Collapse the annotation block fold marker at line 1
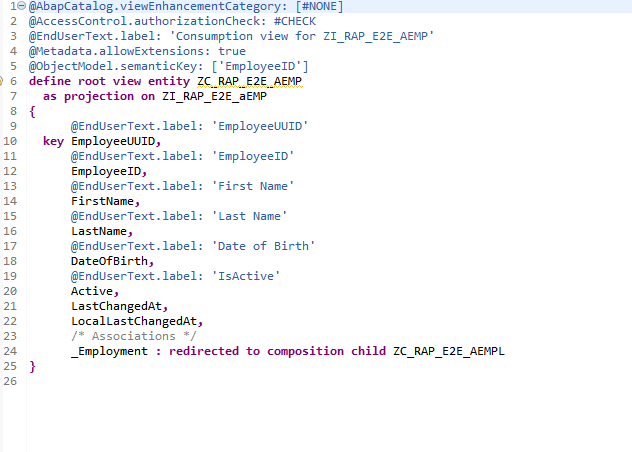Image resolution: width=632 pixels, height=452 pixels. 23,6
